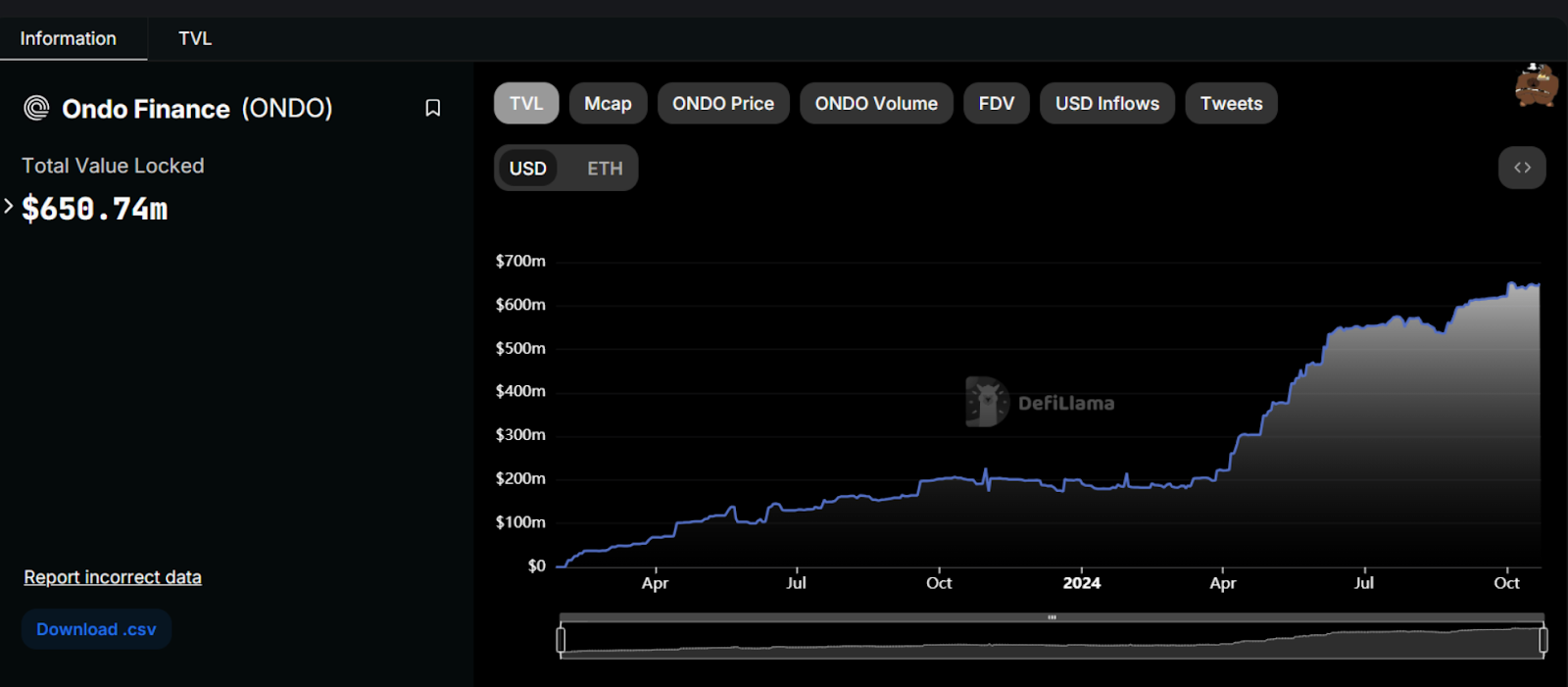This screenshot has width=1568, height=687.
Task: Switch chart denomination to ETH
Action: (605, 169)
